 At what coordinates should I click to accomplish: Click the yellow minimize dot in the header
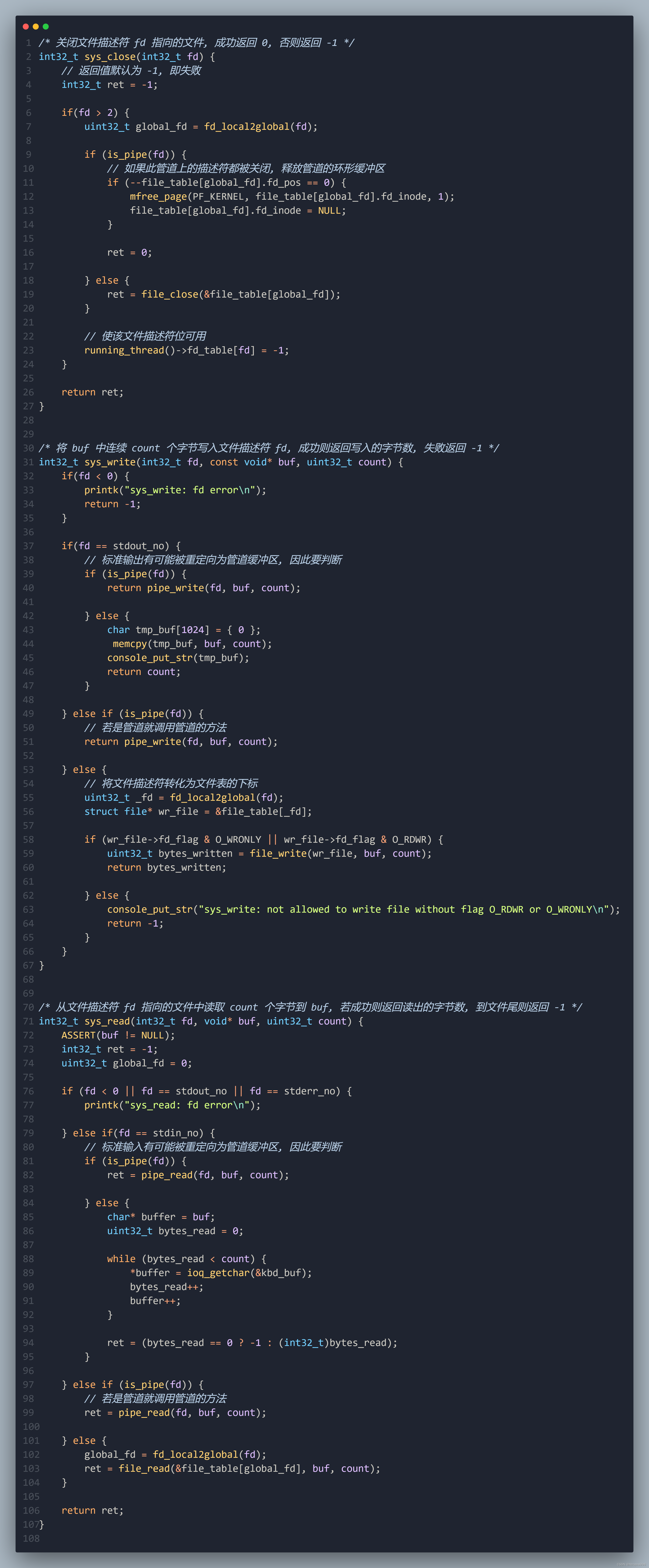tap(36, 27)
